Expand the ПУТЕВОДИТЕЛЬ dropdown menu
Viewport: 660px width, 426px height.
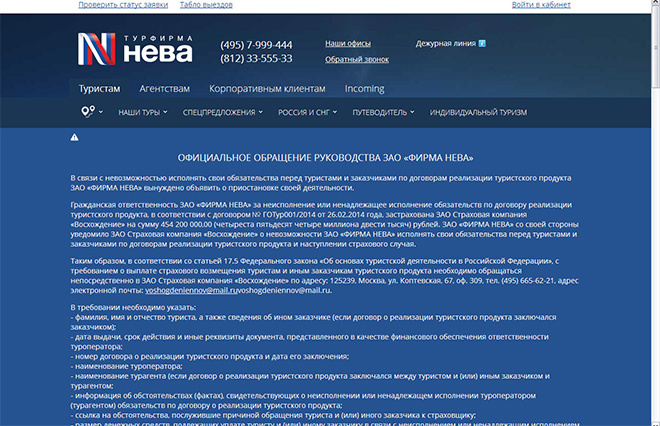point(383,112)
